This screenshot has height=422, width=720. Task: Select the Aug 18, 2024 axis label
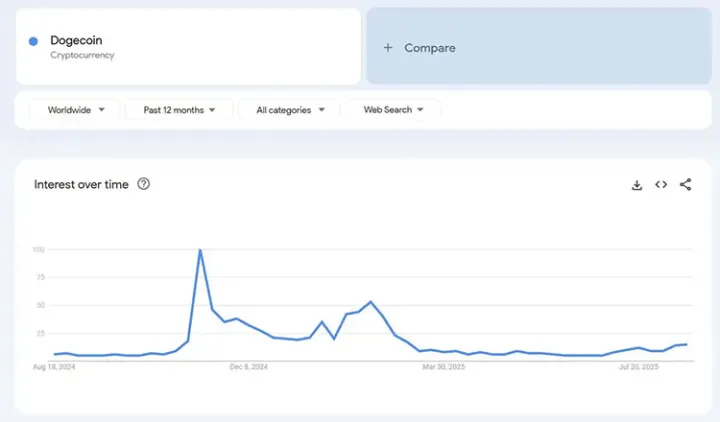[54, 367]
